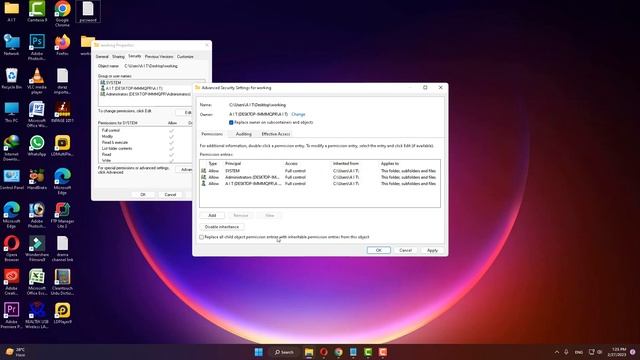Launch Opera Browser from the desktop
640x360 pixels.
coord(11,248)
